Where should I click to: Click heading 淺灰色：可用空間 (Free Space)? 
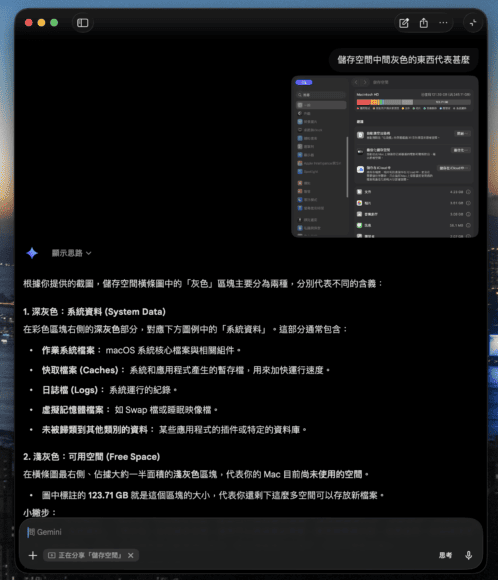point(91,457)
